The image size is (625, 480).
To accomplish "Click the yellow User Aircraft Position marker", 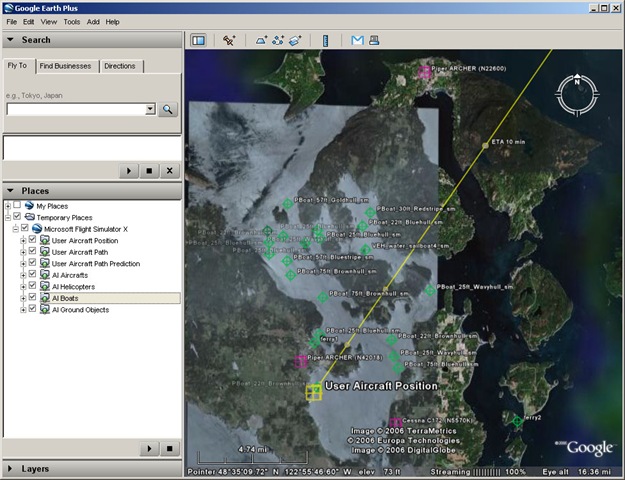I will tap(314, 392).
